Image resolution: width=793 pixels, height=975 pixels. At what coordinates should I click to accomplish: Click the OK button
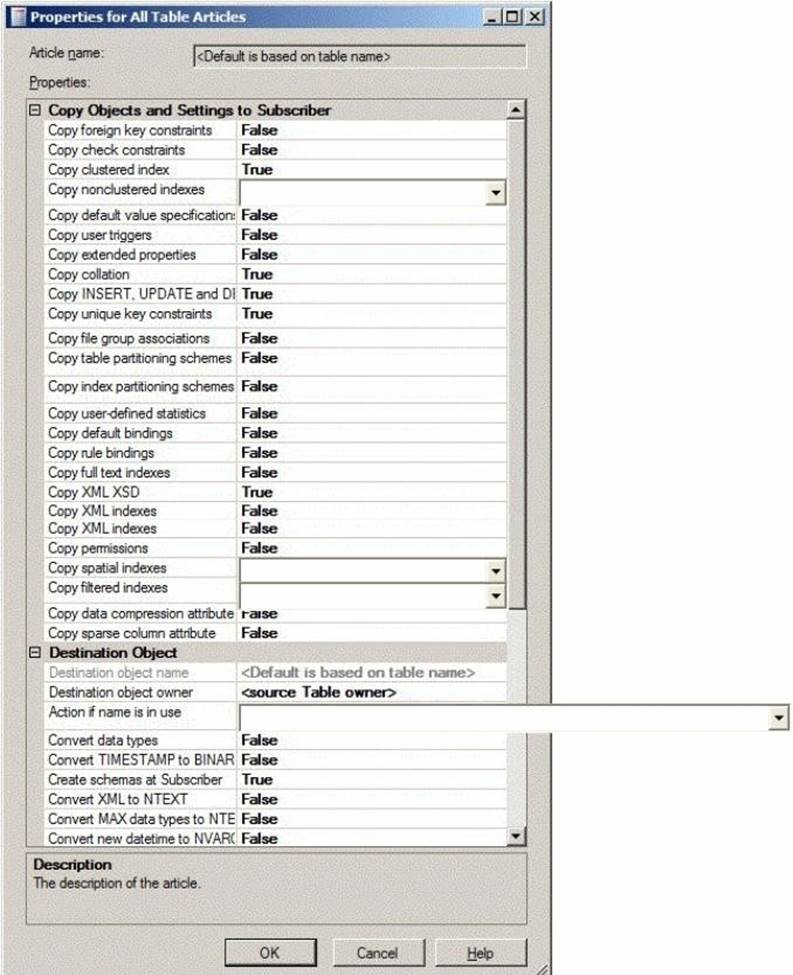pos(270,952)
